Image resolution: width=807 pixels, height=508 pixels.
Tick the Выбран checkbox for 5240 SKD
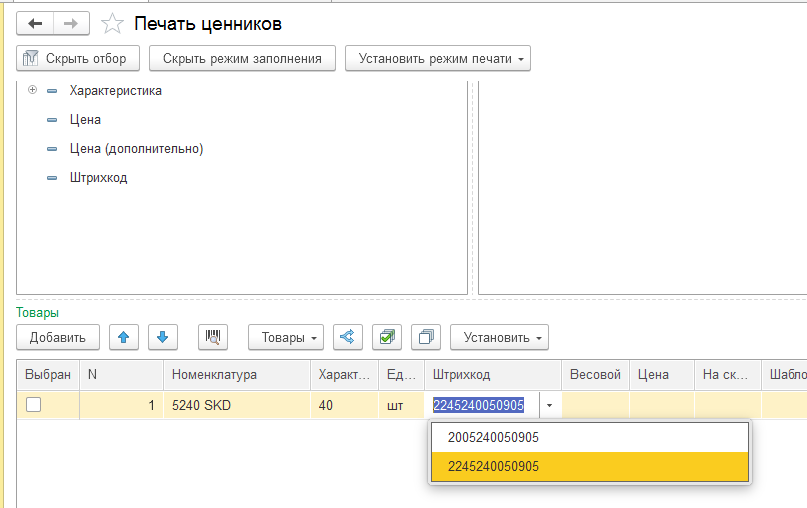(34, 405)
